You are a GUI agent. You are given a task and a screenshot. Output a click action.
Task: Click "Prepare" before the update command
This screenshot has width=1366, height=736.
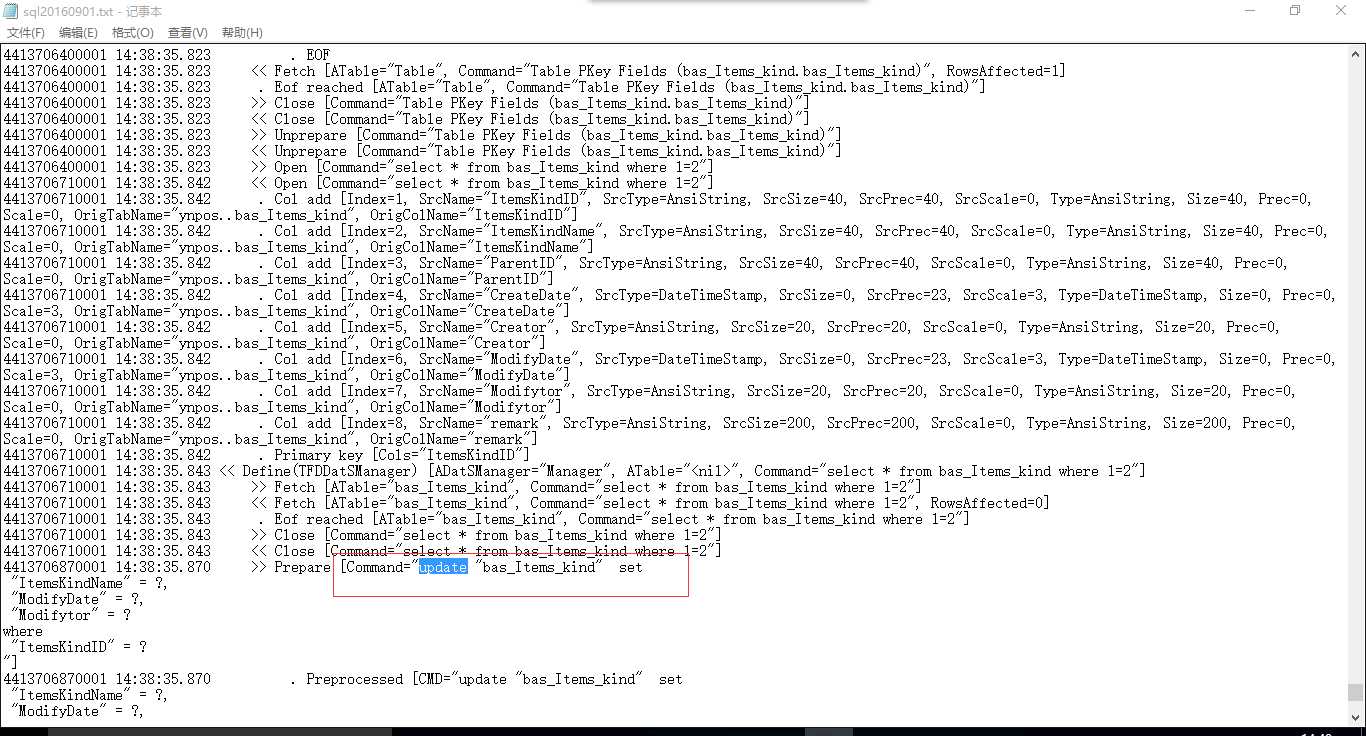click(x=302, y=567)
